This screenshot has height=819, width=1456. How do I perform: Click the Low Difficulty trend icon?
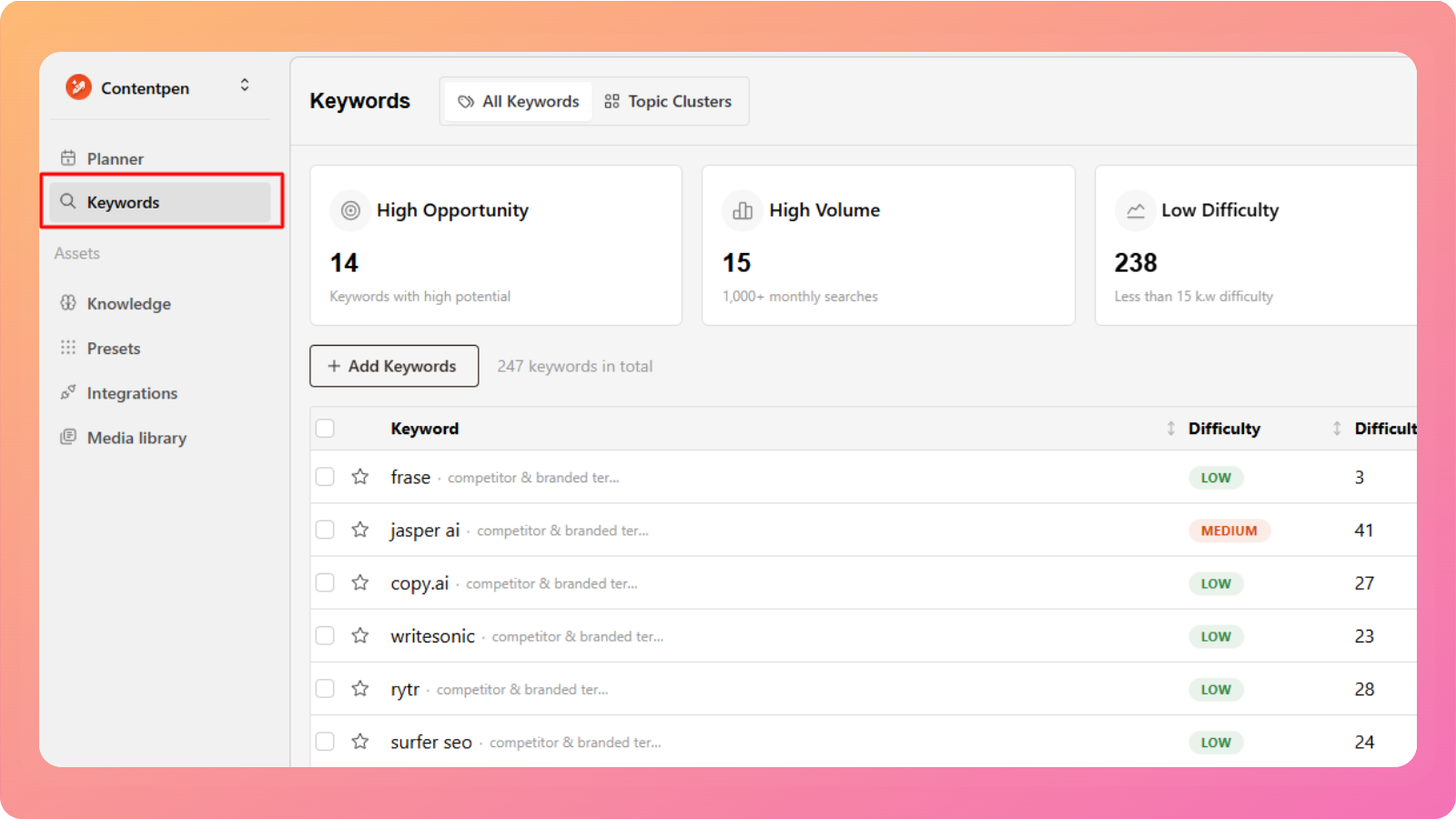pos(1135,210)
